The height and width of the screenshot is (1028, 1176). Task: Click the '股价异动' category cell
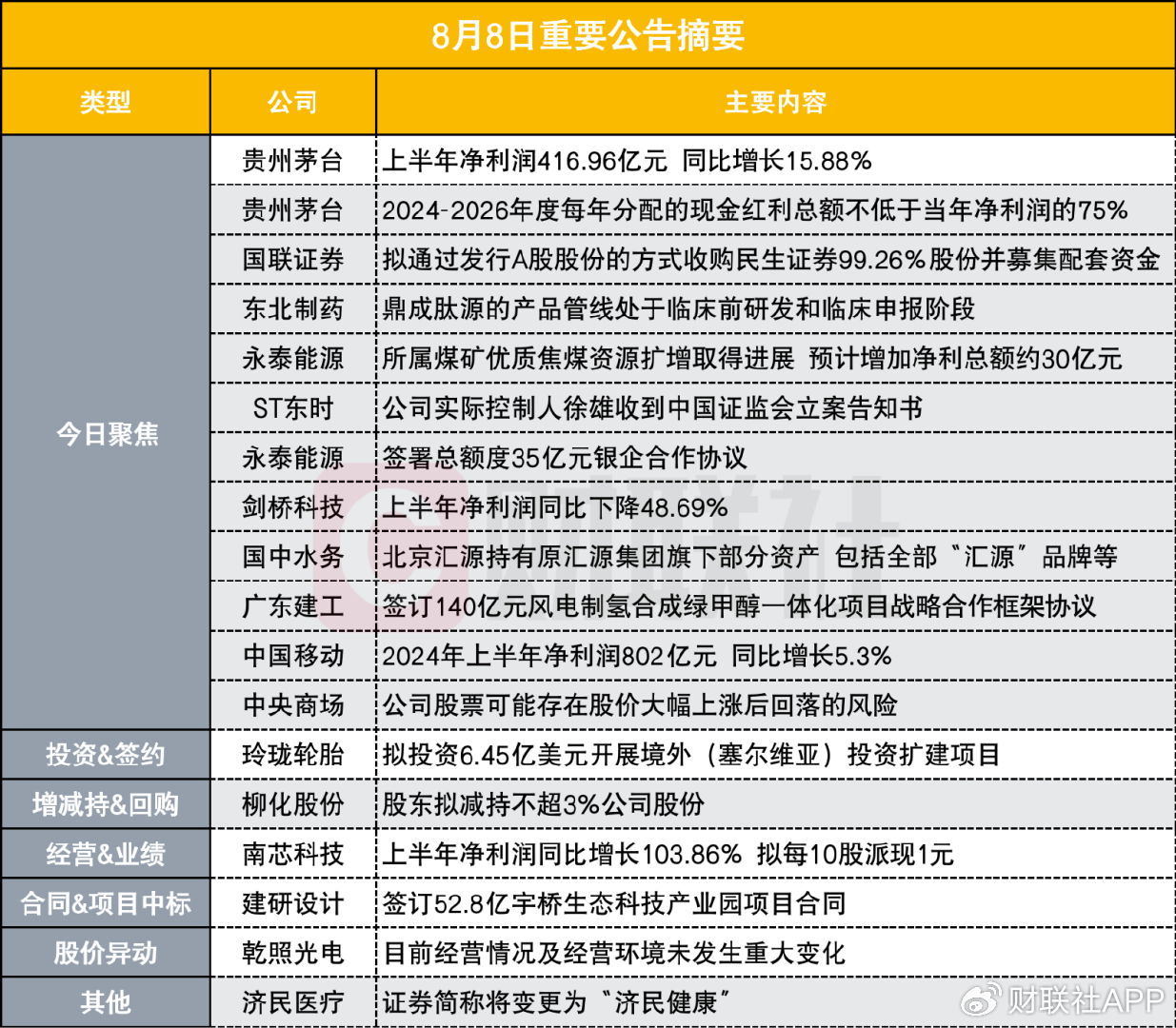pyautogui.click(x=106, y=953)
